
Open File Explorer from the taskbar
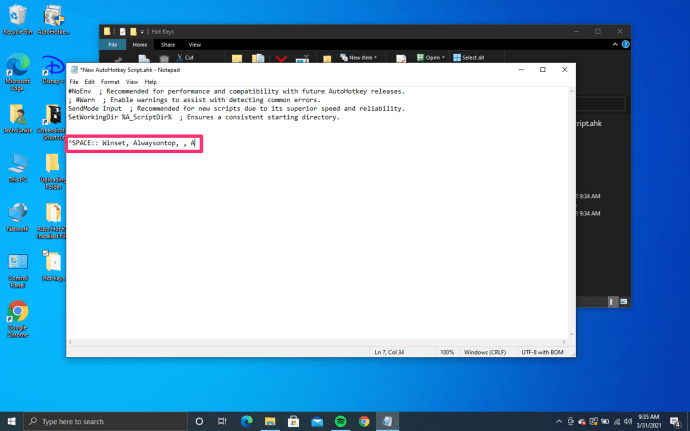(x=270, y=421)
